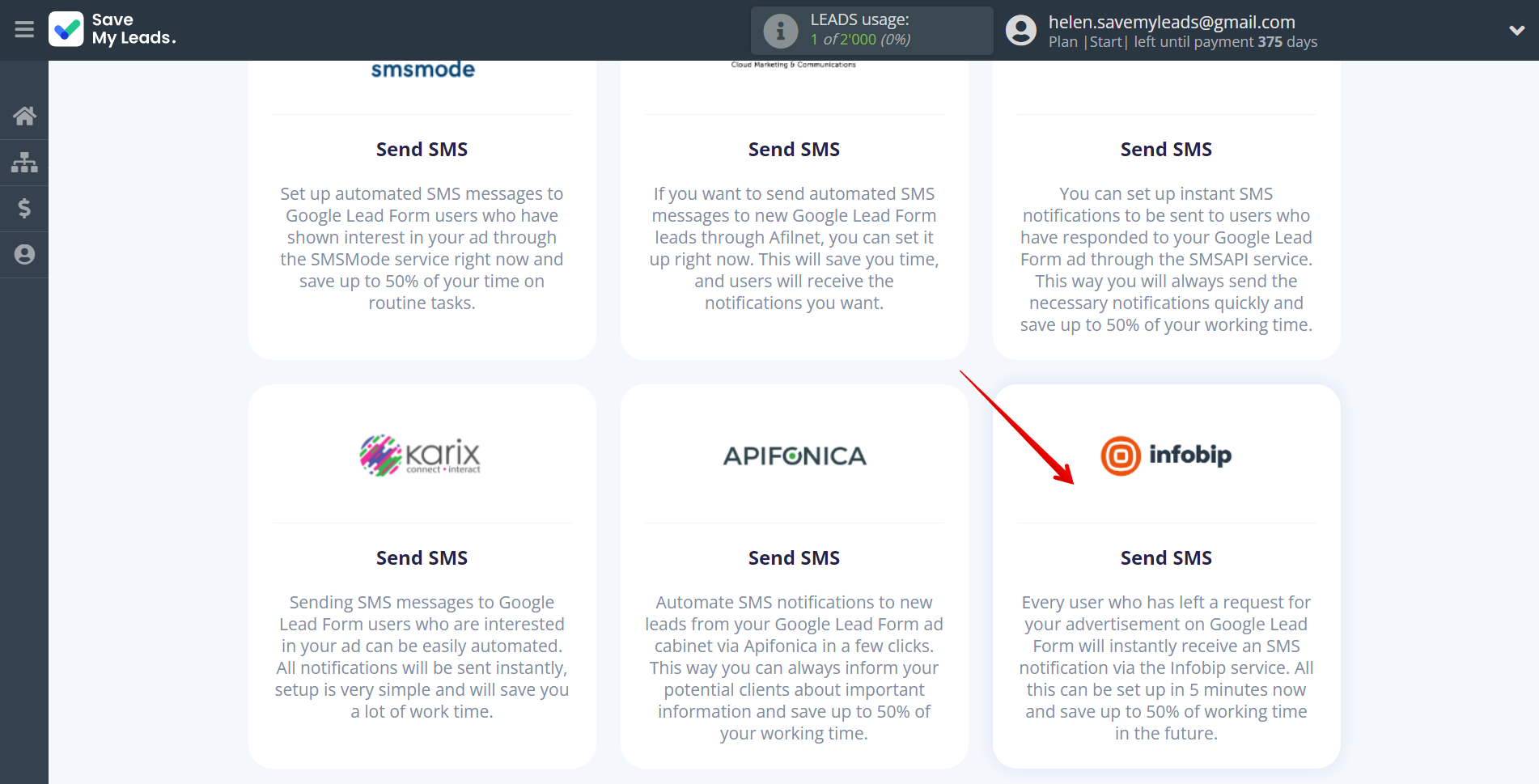
Task: Open Send SMS for Afilnet card
Action: tap(794, 150)
